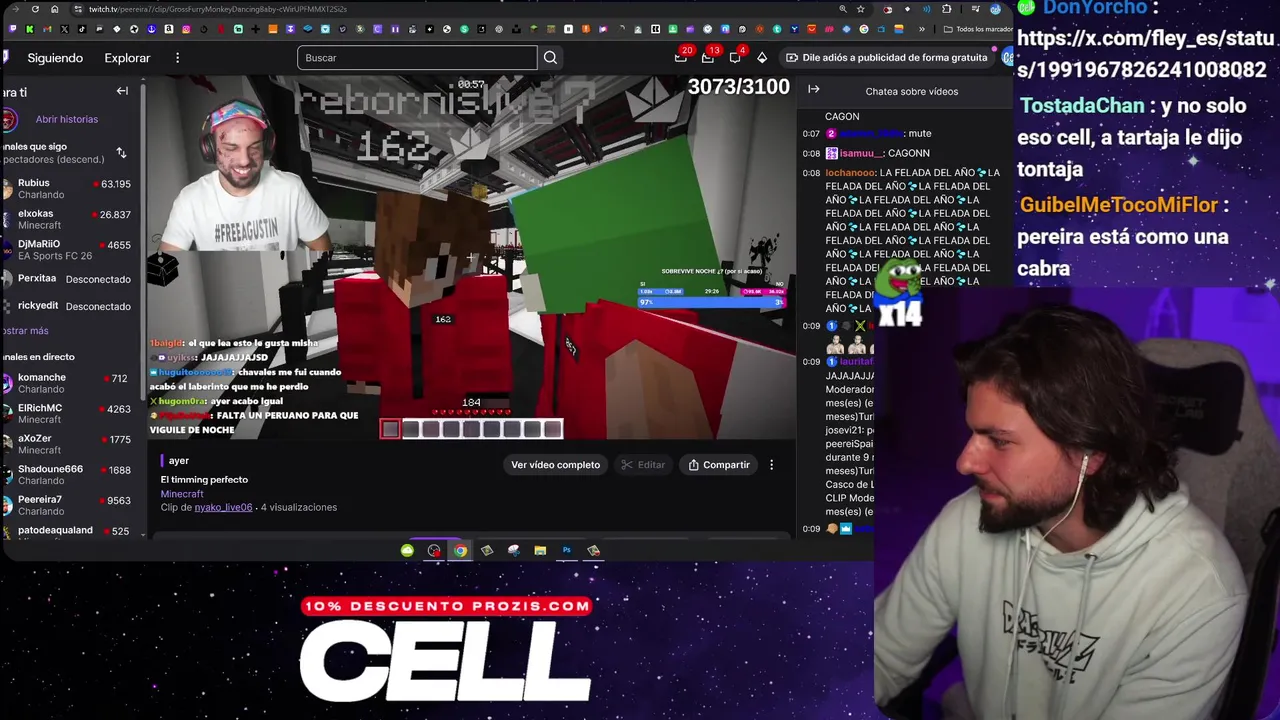Open Shadoune666 live channel row
Image resolution: width=1280 pixels, height=720 pixels.
(67, 475)
